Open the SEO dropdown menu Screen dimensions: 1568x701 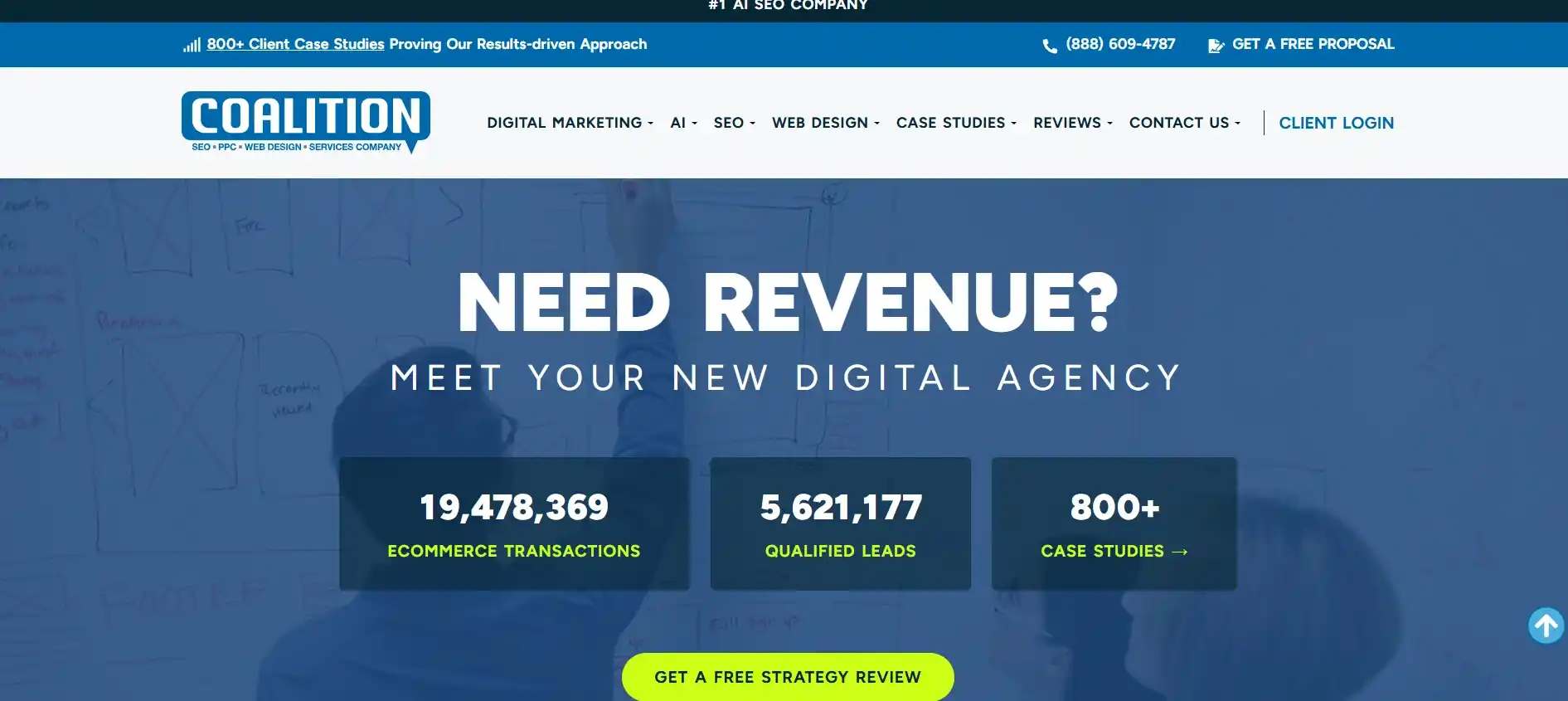coord(734,123)
